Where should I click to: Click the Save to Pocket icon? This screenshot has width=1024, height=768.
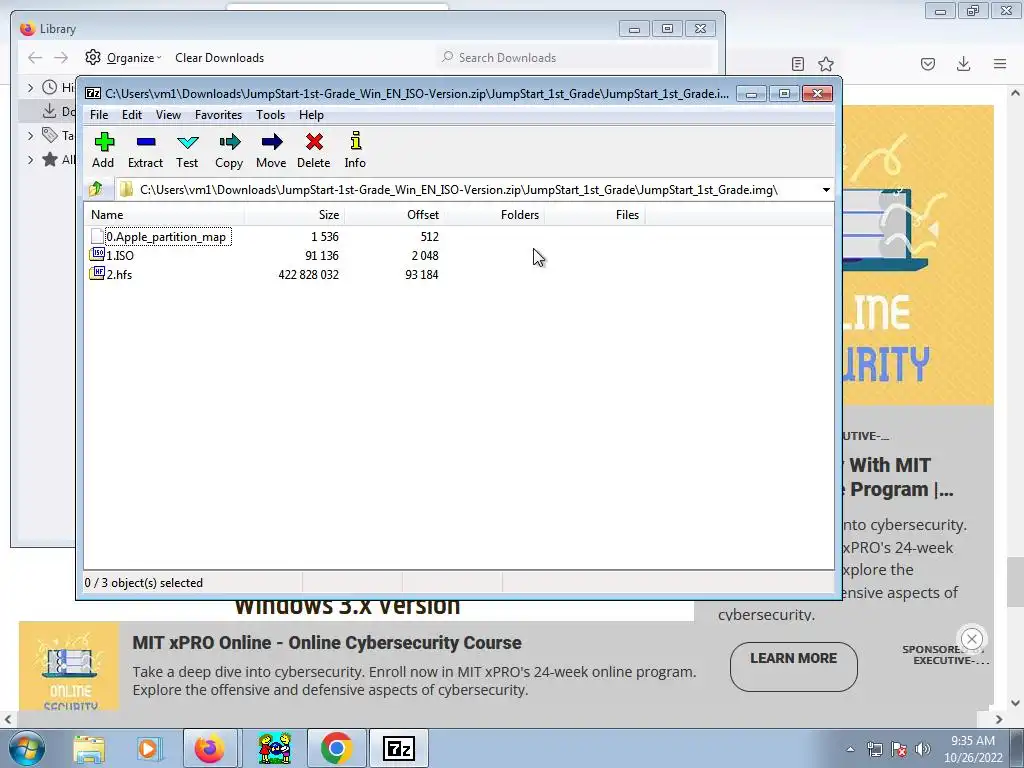928,64
